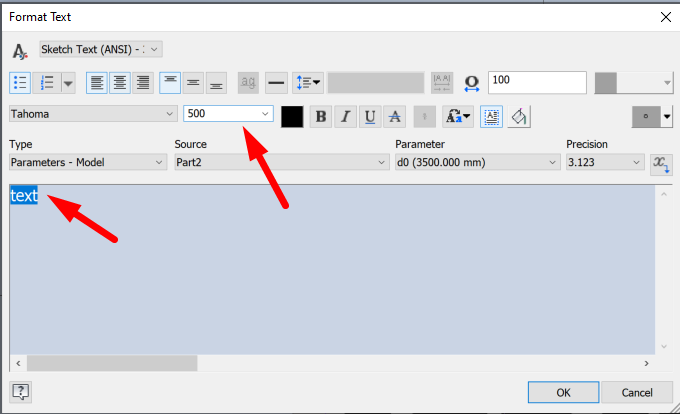This screenshot has width=680, height=414.
Task: Open the Precision dropdown 3.123
Action: click(605, 163)
